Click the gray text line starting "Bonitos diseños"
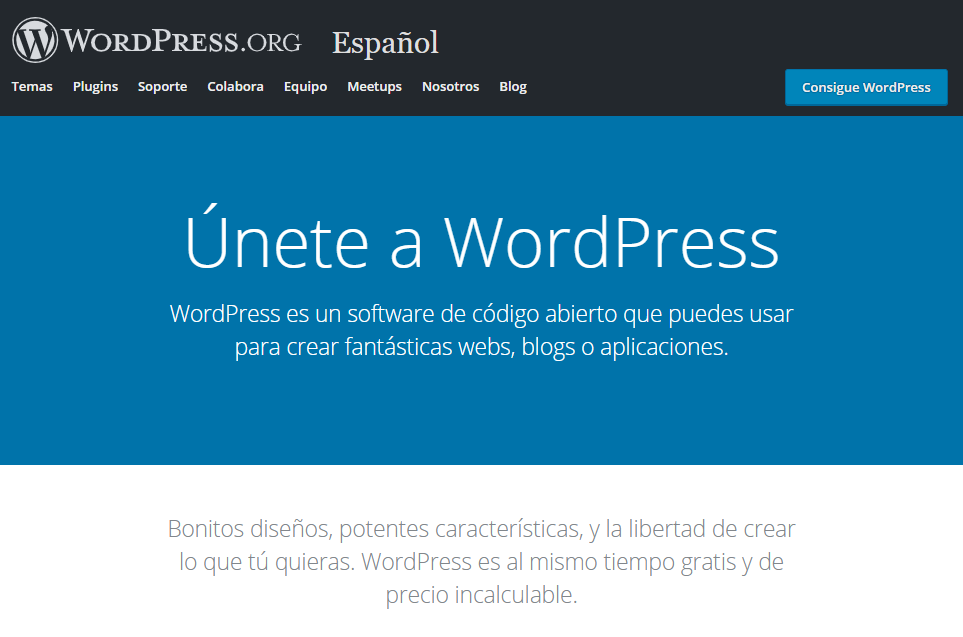This screenshot has width=963, height=637. coord(481,528)
